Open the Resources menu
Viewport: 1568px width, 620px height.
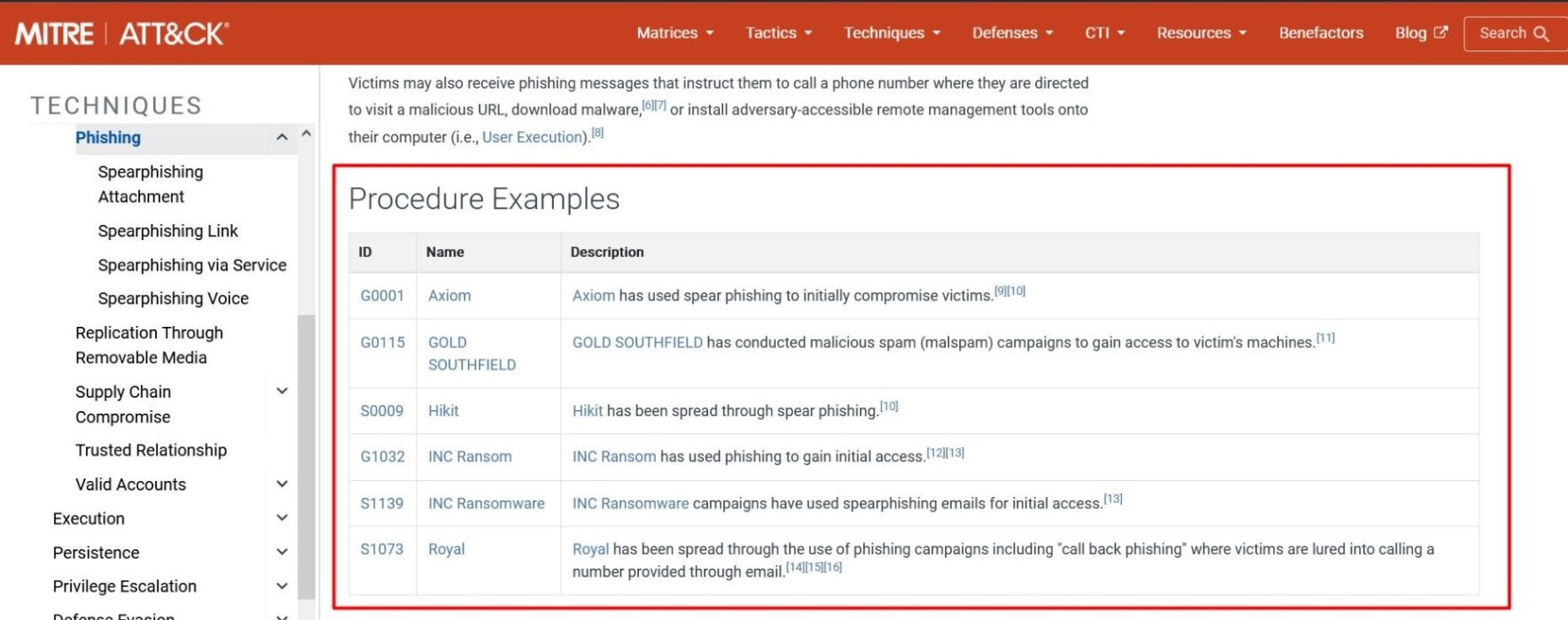[x=1201, y=33]
